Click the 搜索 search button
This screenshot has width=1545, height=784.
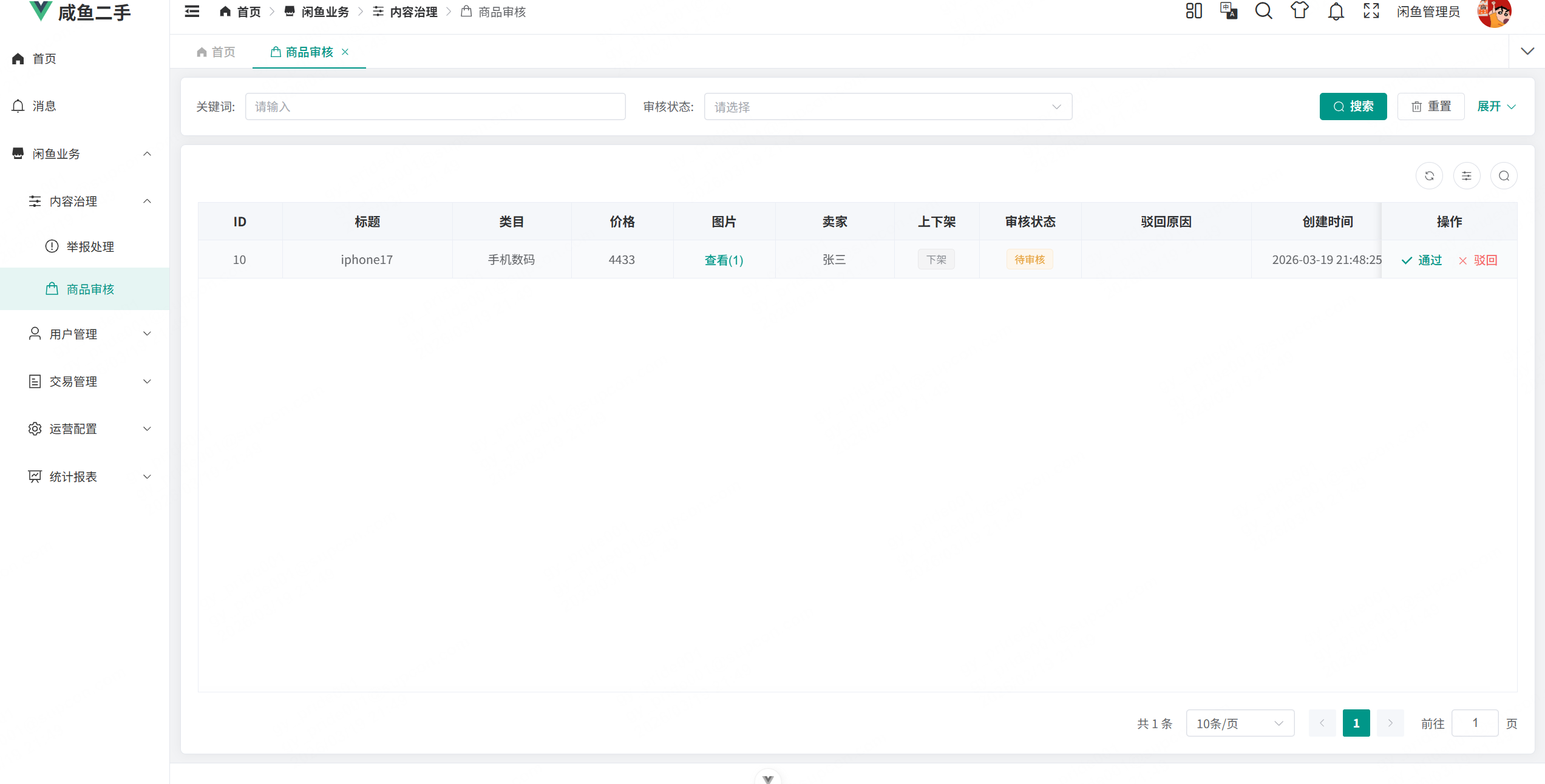click(x=1353, y=106)
